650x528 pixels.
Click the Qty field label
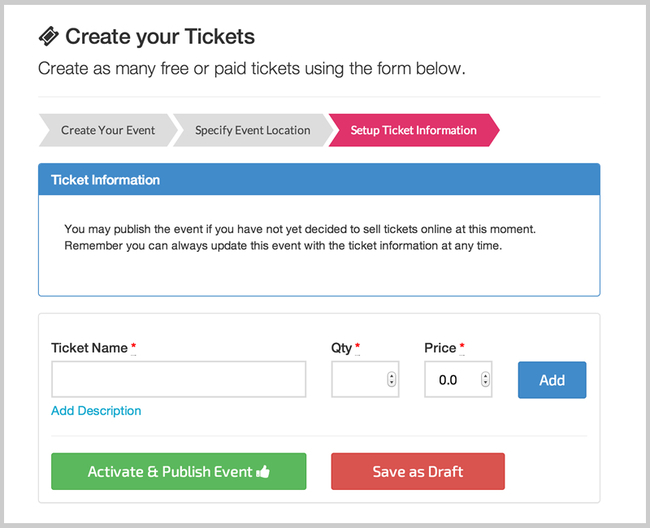coord(342,348)
